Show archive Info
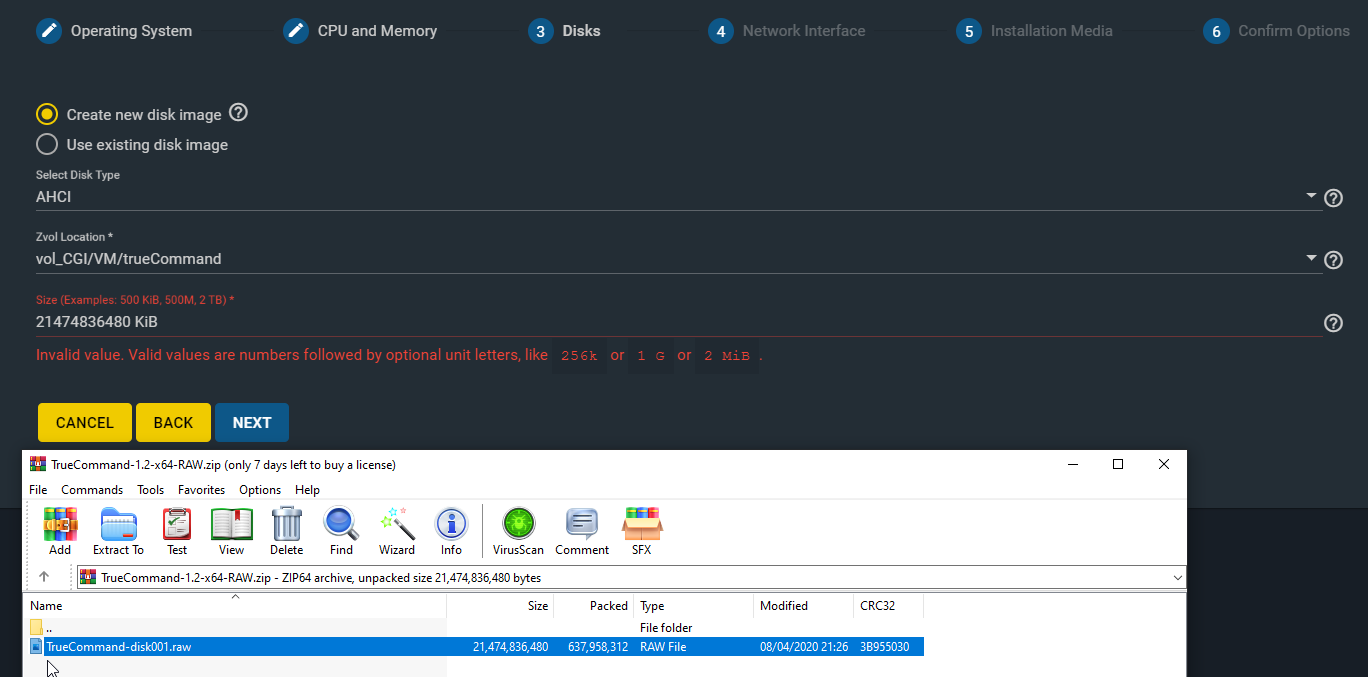The image size is (1368, 677). [x=451, y=531]
